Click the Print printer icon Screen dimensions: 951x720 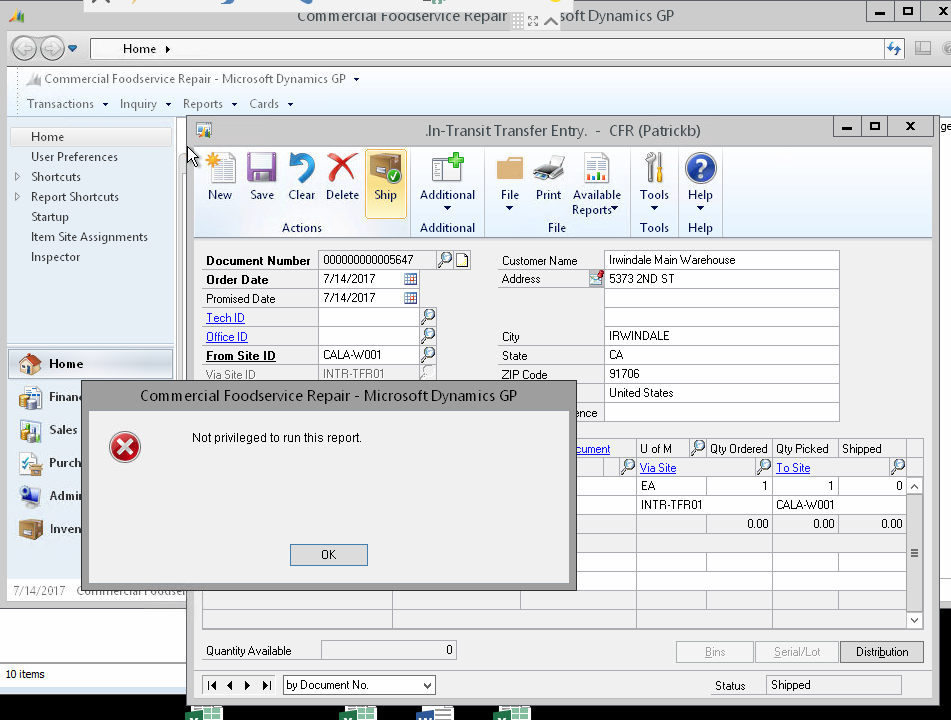[x=548, y=177]
